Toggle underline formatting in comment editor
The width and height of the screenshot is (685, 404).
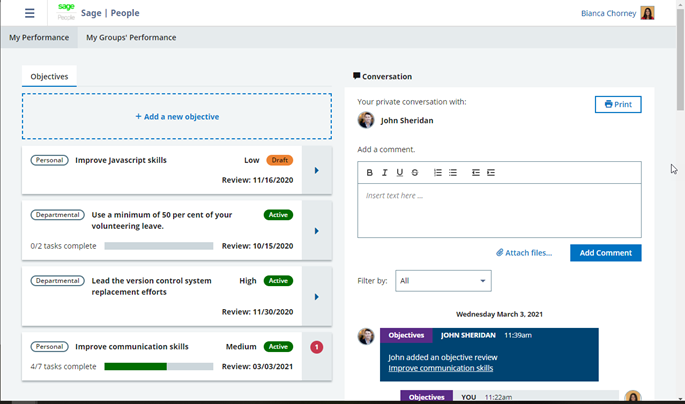400,173
